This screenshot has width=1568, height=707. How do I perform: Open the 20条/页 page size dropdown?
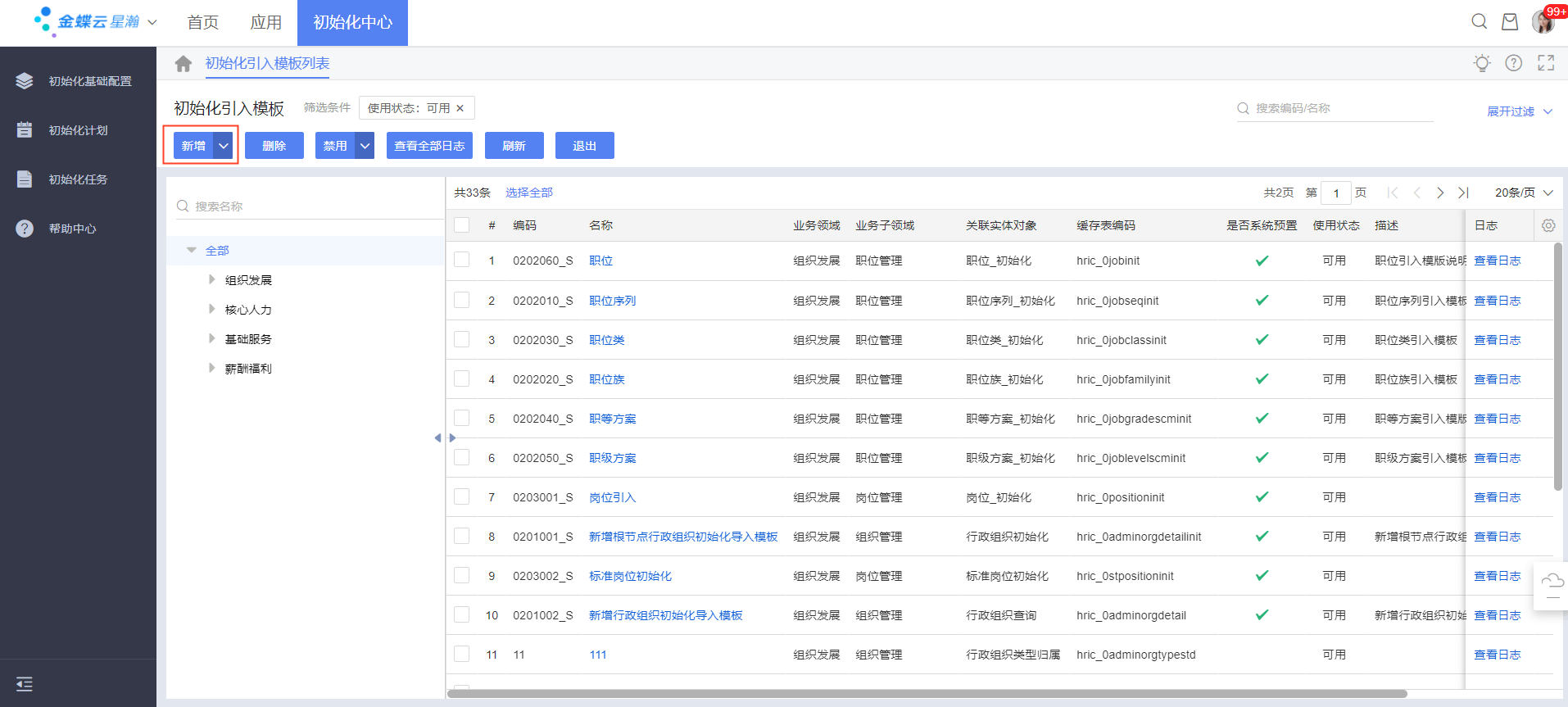pyautogui.click(x=1523, y=193)
